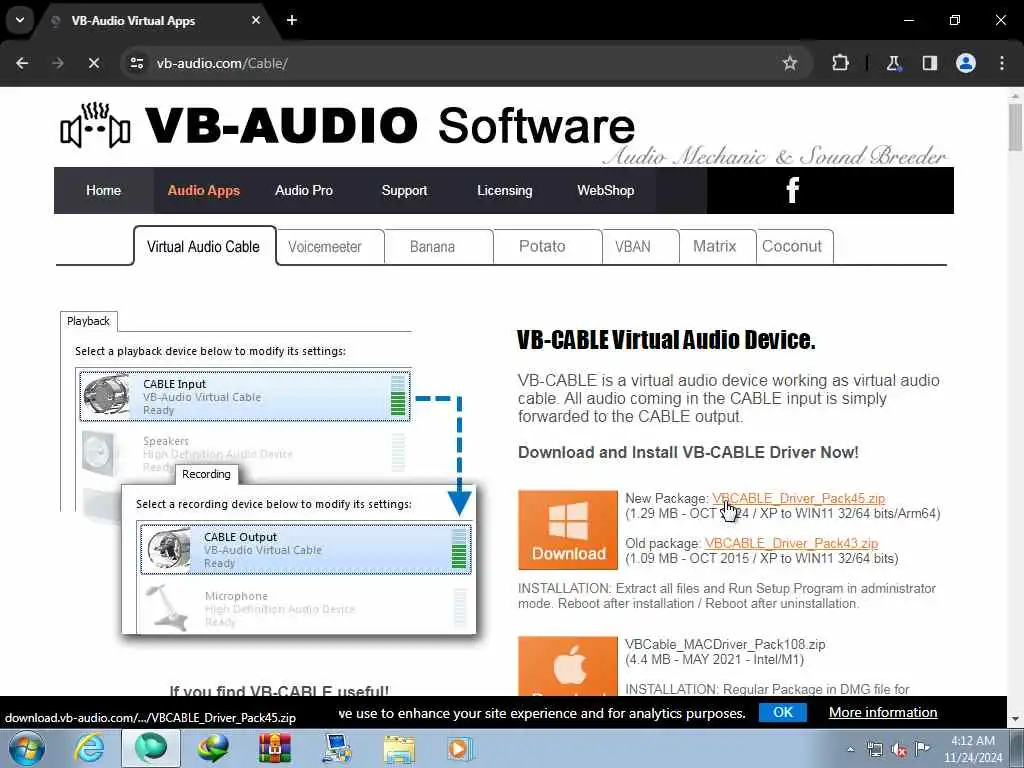Screen dimensions: 1024x768
Task: Click the CABLE Output recording device image
Action: tap(168, 549)
